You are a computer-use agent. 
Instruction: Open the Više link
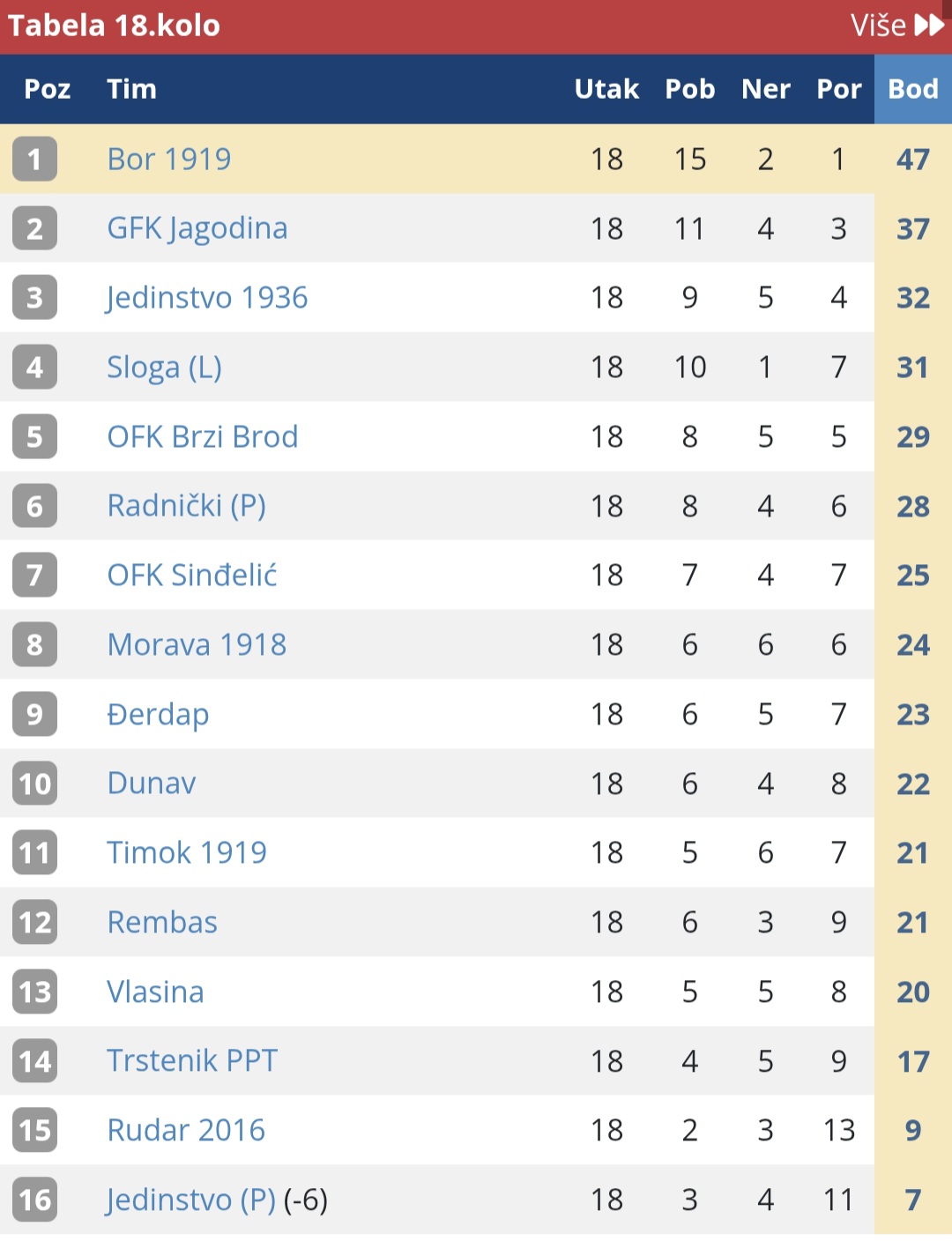(897, 25)
